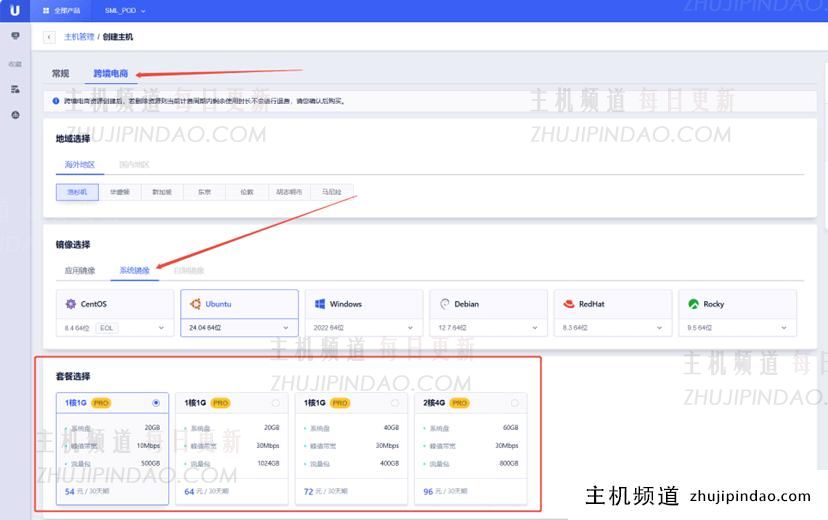Pick the Debian swirl icon

(x=445, y=304)
